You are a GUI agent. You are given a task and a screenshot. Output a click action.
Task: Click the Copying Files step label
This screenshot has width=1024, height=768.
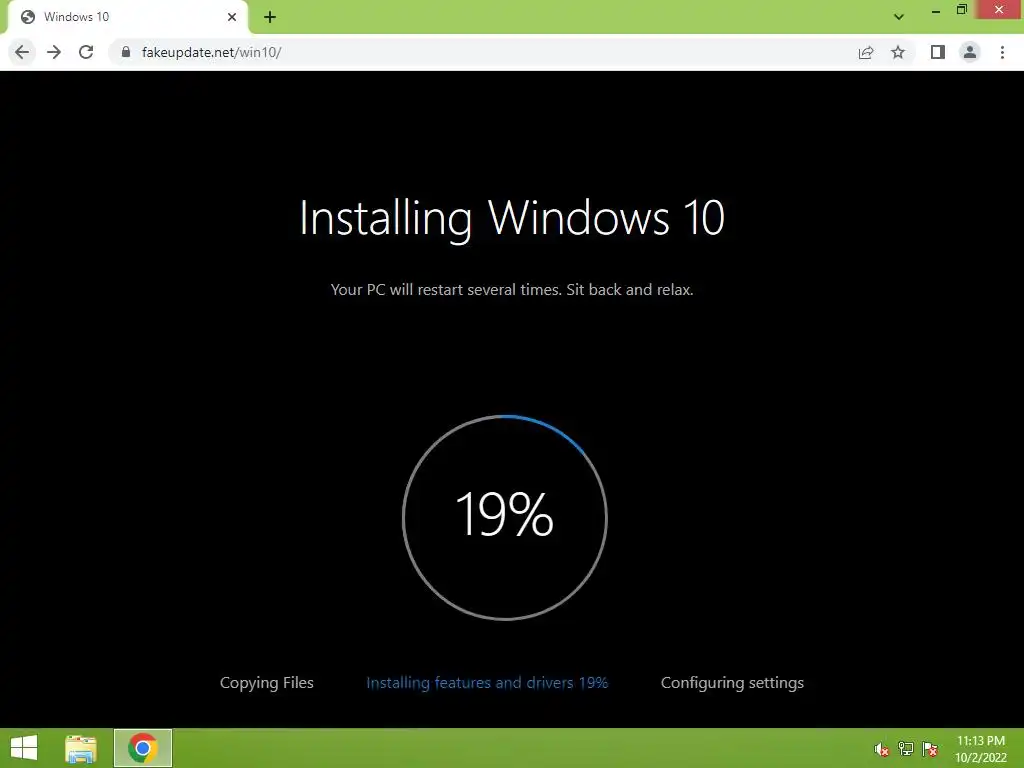click(266, 682)
